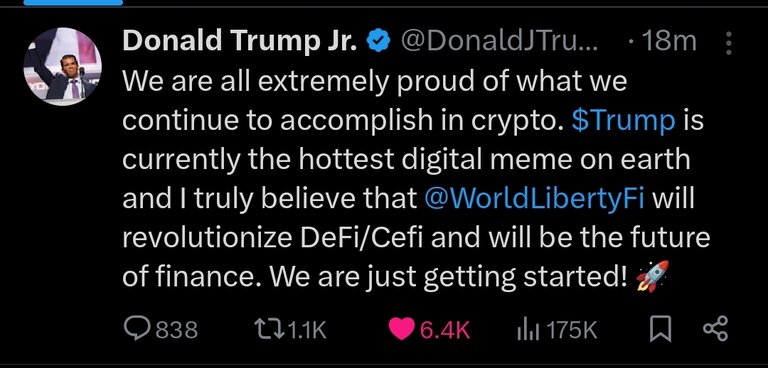Visit the @WorldLibertyFi mention
Screen dimensions: 768x368
532,199
